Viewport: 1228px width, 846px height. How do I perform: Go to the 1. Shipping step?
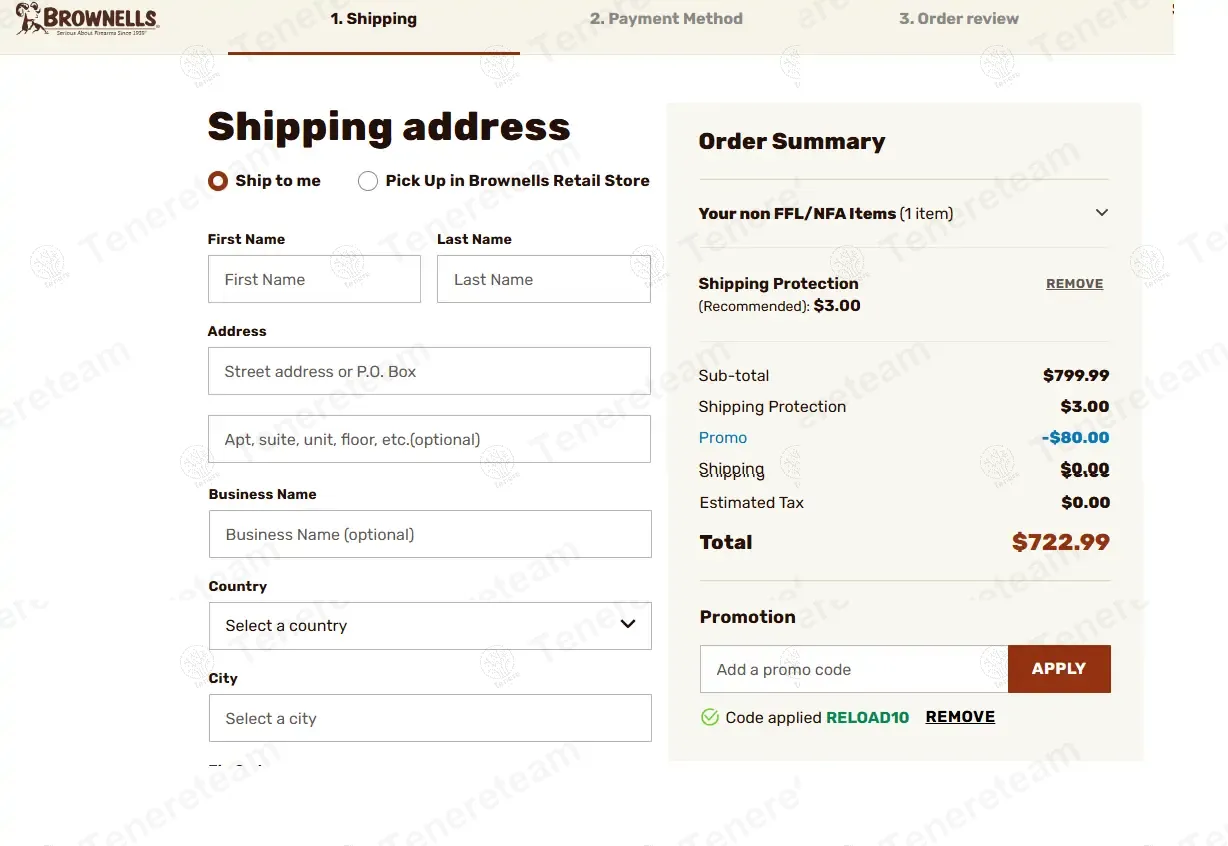[374, 19]
